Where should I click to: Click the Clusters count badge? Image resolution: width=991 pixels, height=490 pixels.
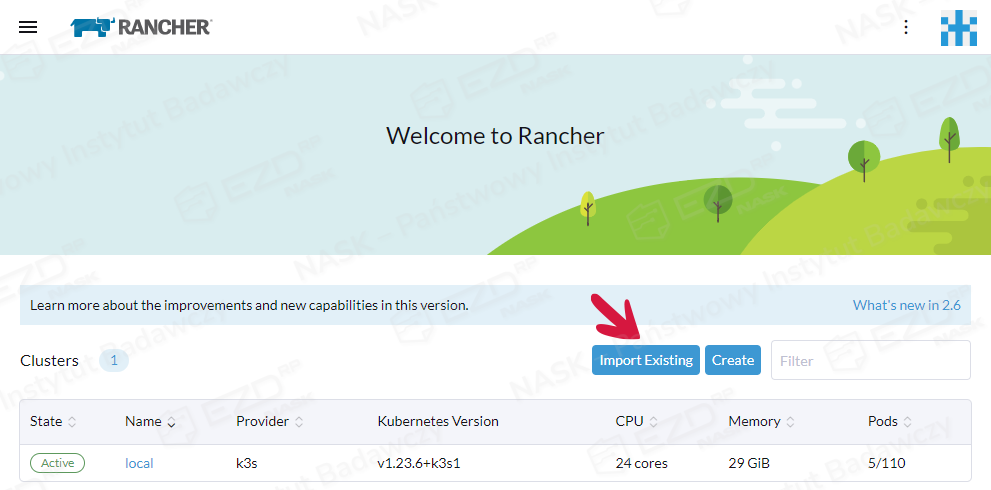(114, 360)
